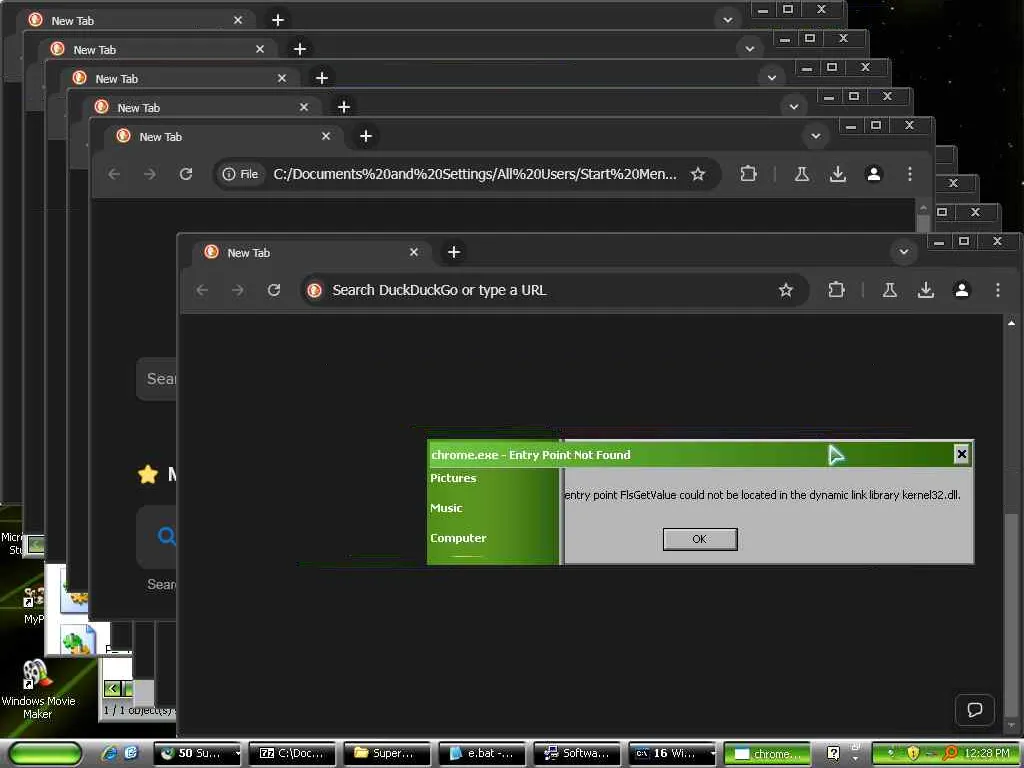Click green Start button

[x=46, y=754]
